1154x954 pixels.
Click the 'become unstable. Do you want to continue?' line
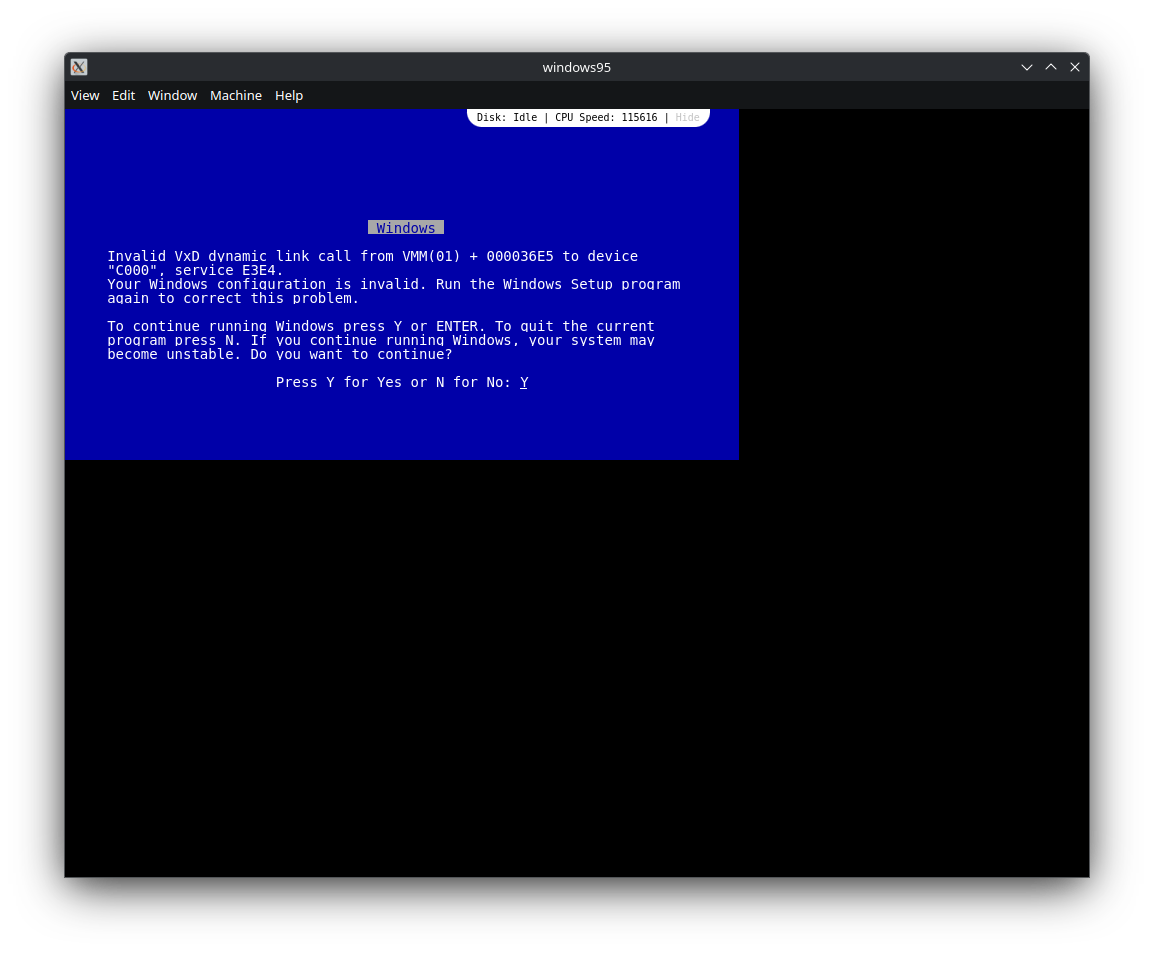click(x=280, y=354)
